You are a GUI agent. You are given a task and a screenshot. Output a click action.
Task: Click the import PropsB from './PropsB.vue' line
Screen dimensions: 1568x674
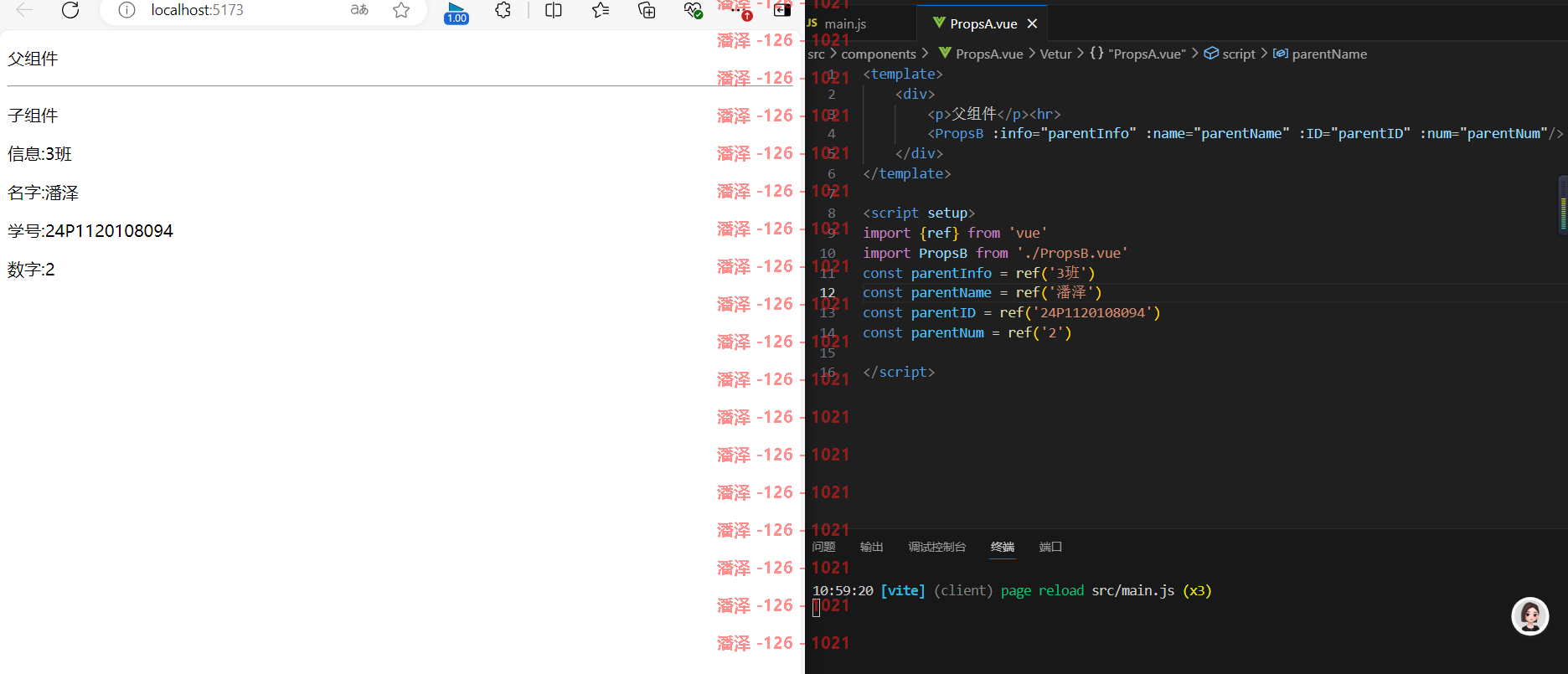[996, 253]
